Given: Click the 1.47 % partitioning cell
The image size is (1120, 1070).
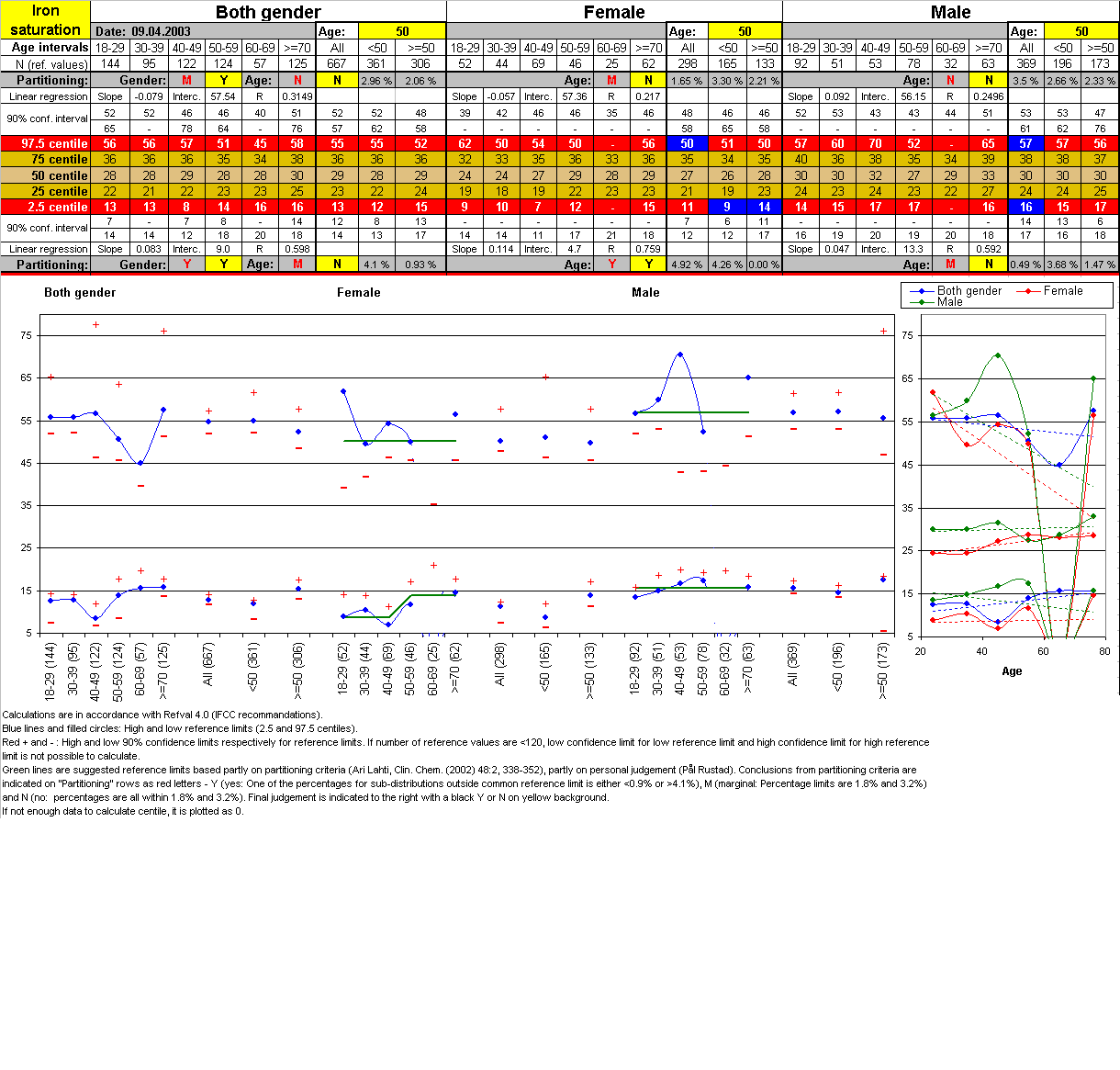Looking at the screenshot, I should [x=1100, y=265].
